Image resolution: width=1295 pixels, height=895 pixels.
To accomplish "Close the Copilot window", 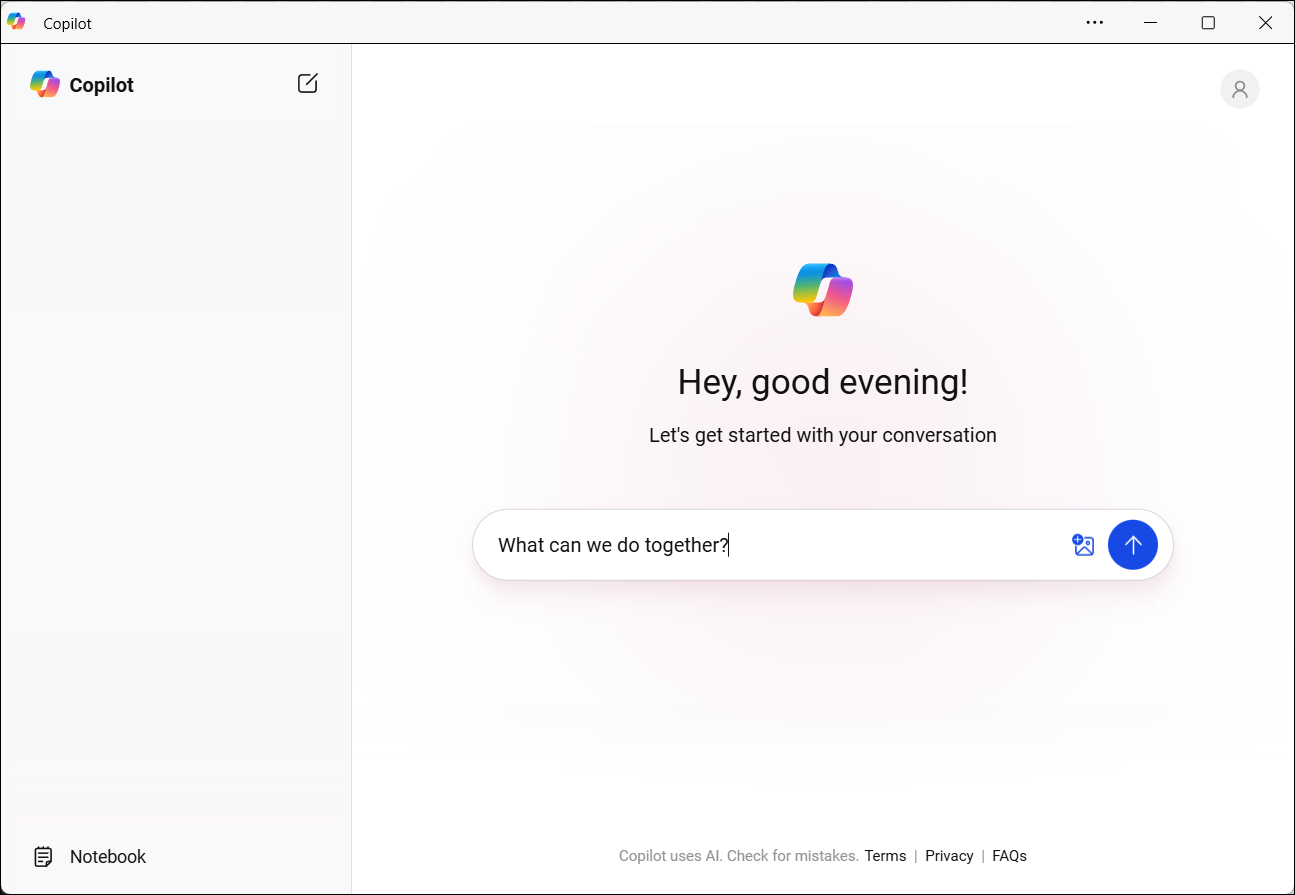I will coord(1265,22).
